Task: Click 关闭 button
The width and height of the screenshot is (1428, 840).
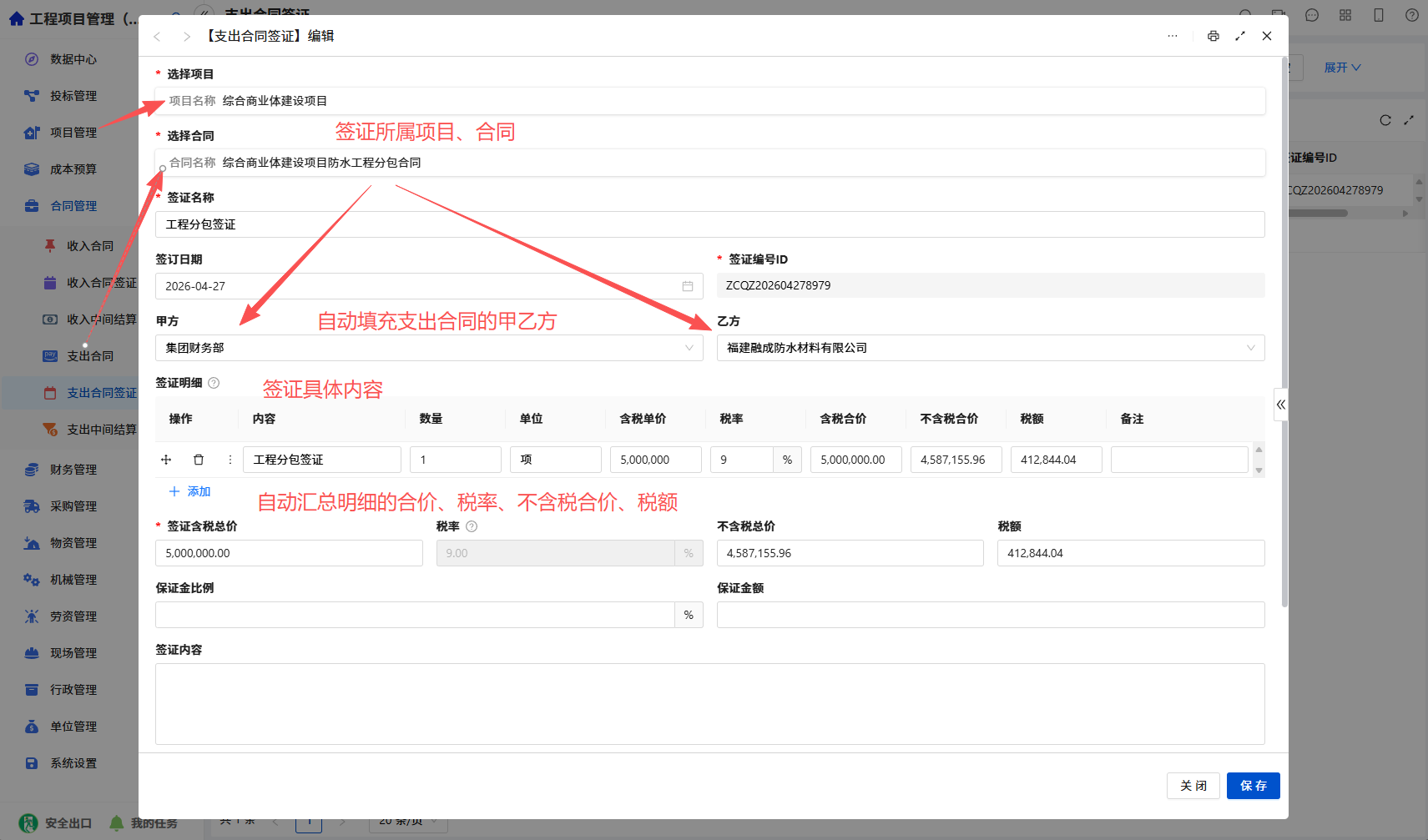Action: click(1193, 786)
